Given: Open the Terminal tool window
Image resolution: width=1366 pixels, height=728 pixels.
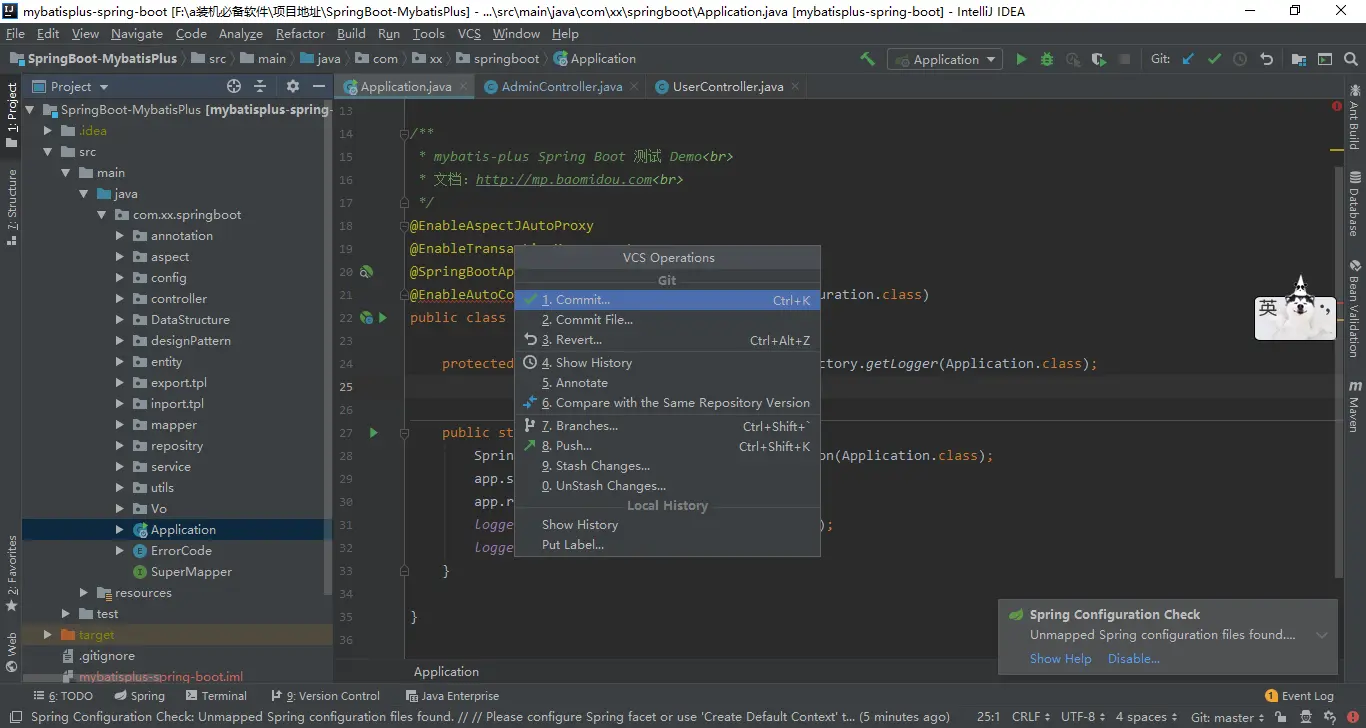Looking at the screenshot, I should pyautogui.click(x=215, y=696).
